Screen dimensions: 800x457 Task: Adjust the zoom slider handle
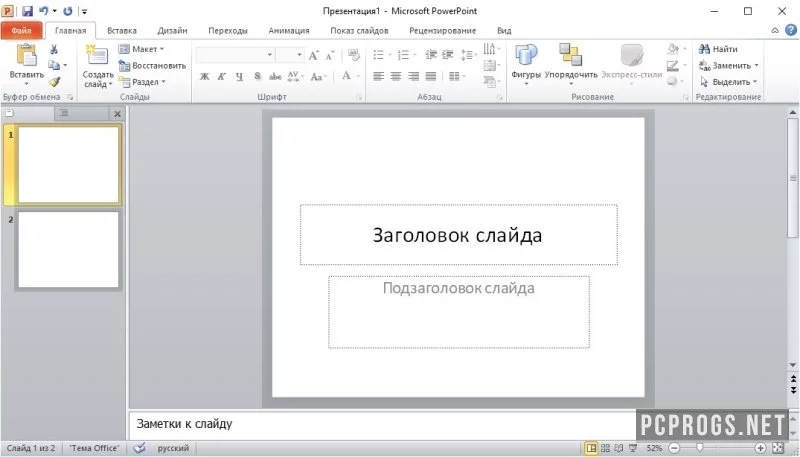pos(699,448)
